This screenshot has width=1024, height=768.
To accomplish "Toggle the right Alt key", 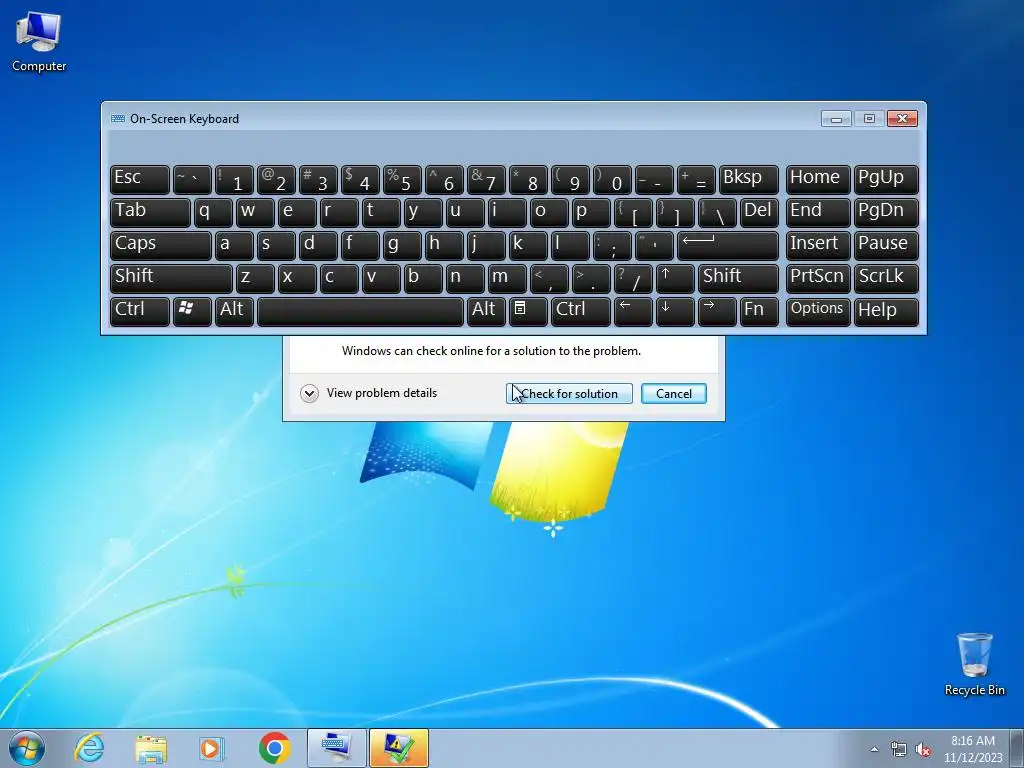I will tap(485, 311).
